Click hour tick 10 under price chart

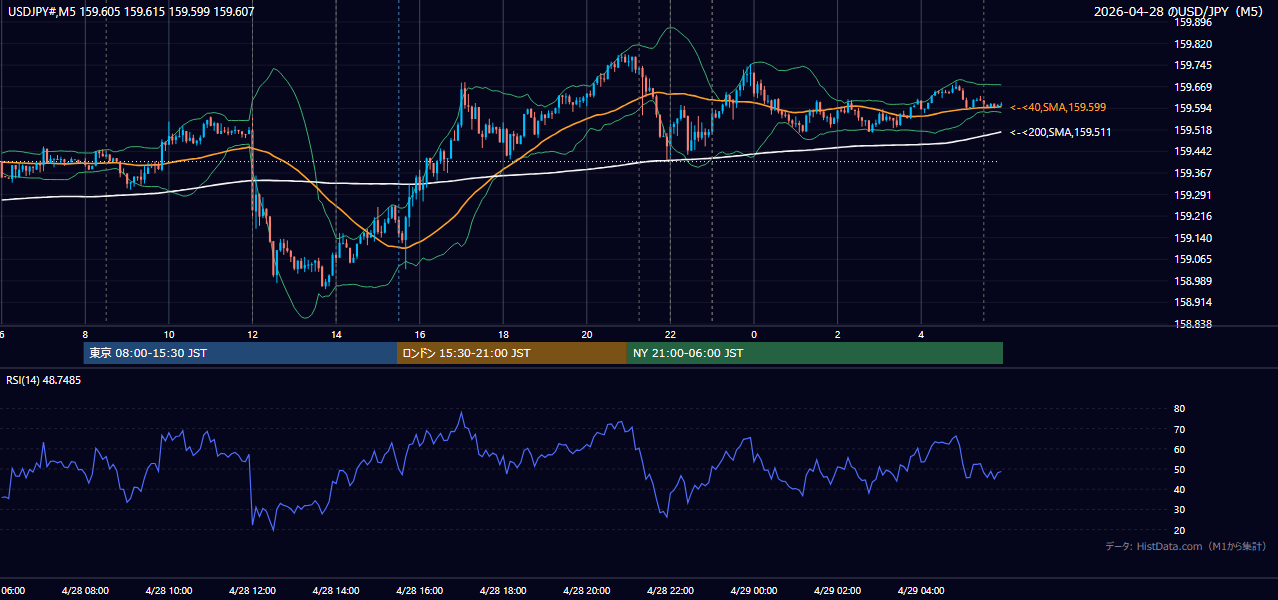pyautogui.click(x=169, y=335)
